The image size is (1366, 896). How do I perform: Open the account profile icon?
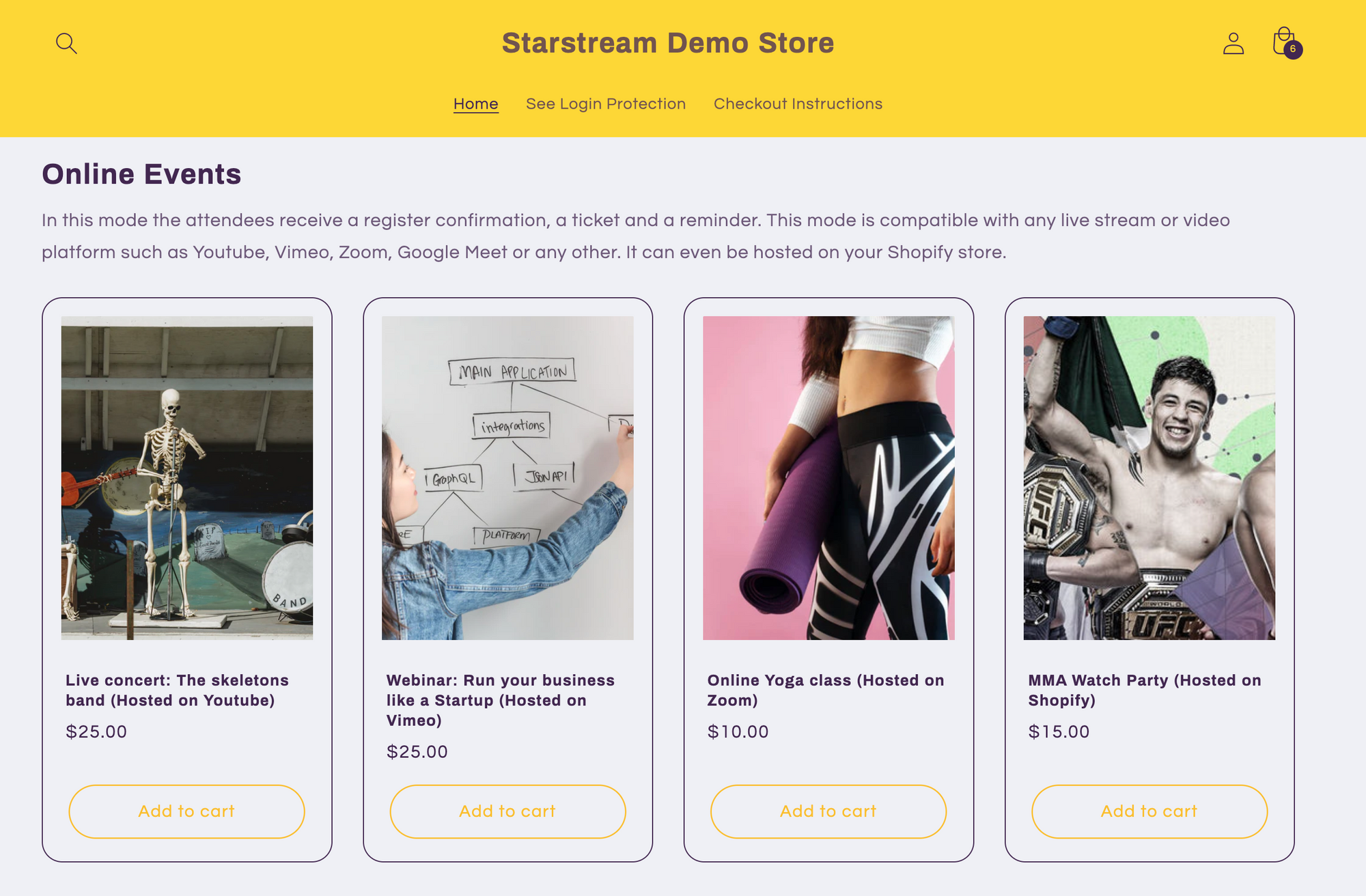tap(1233, 44)
